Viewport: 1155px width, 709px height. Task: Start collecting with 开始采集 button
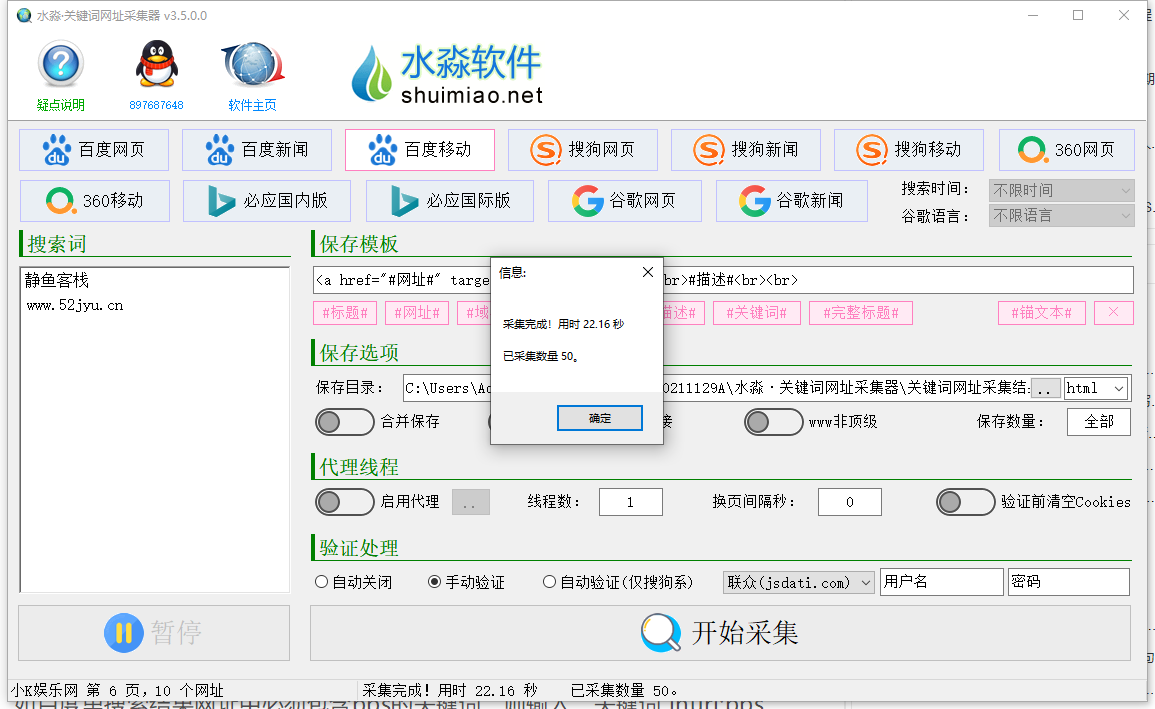pyautogui.click(x=720, y=633)
